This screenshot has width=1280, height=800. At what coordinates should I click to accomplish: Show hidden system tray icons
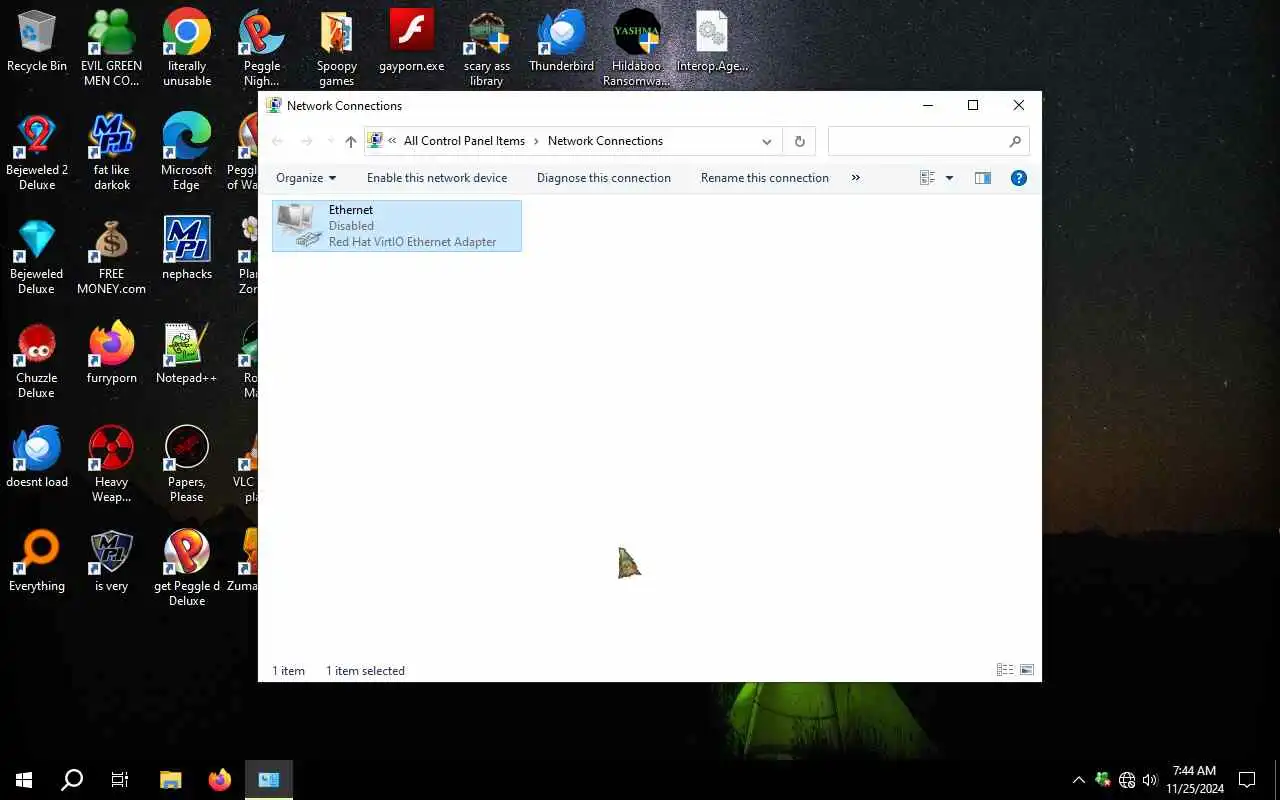[1078, 780]
